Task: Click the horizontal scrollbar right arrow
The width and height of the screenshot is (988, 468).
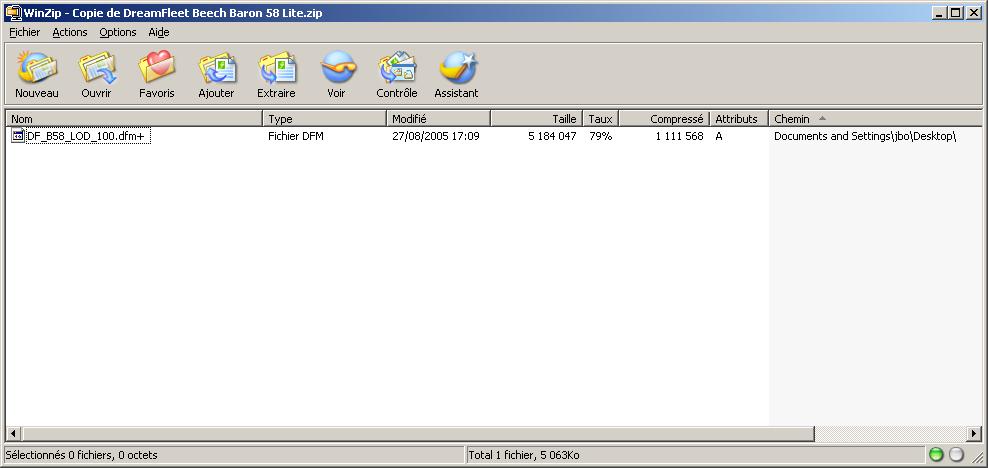Action: tap(974, 434)
